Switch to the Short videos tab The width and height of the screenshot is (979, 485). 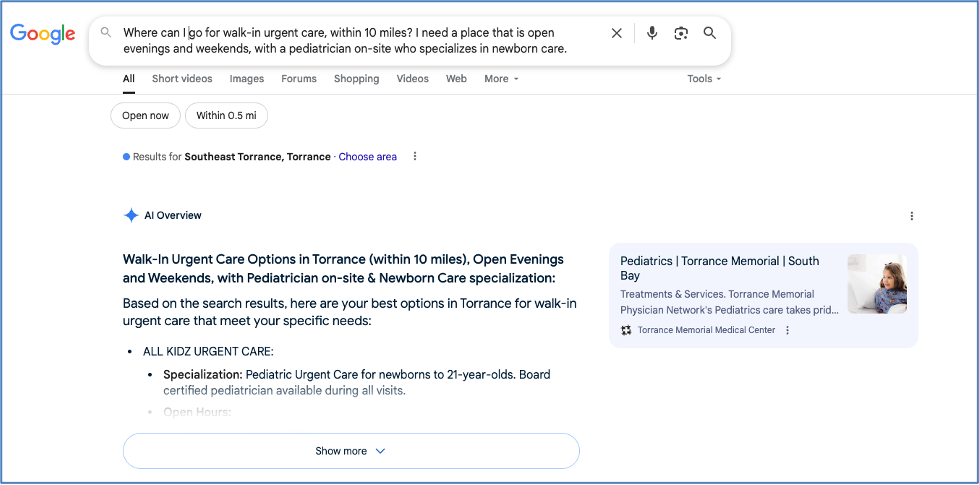pos(182,79)
